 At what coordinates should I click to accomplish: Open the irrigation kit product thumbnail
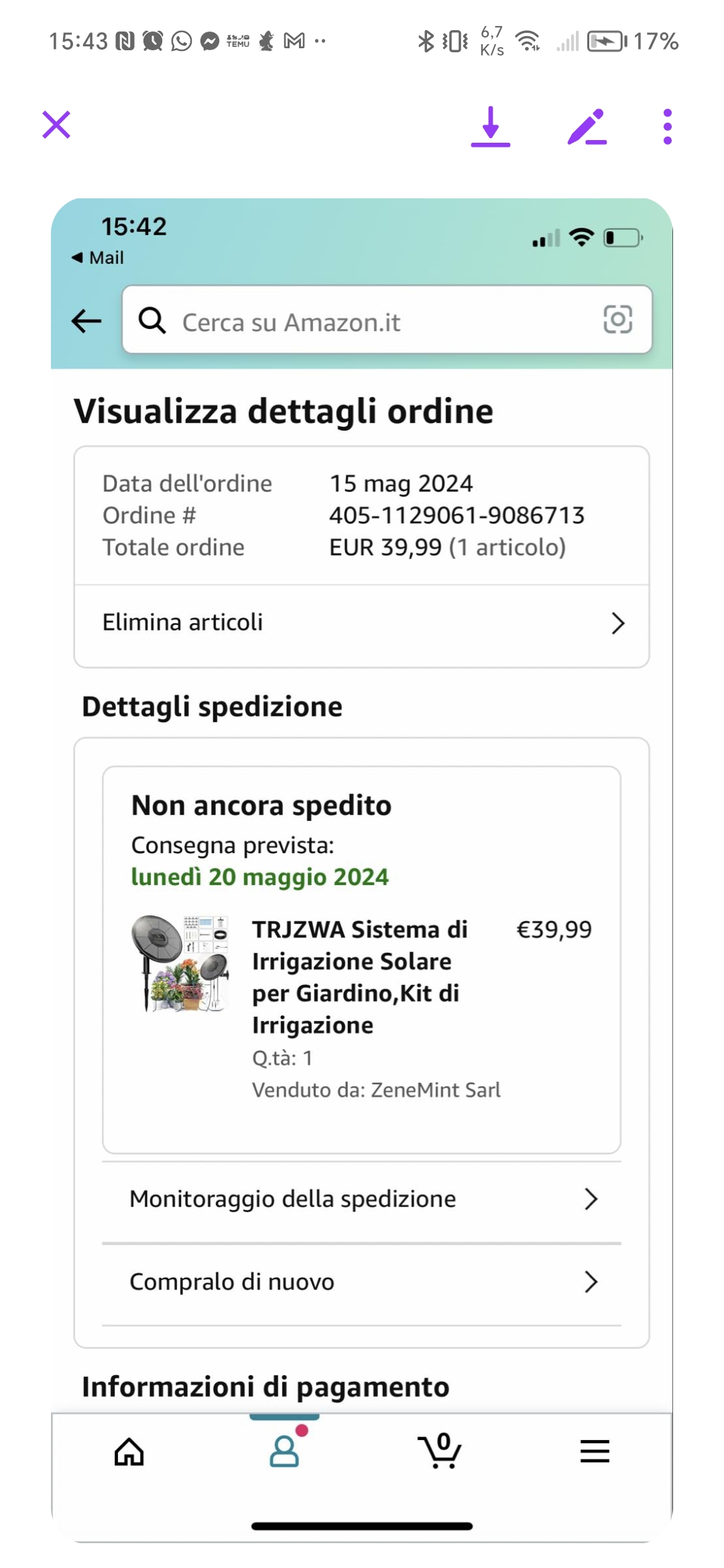tap(180, 964)
